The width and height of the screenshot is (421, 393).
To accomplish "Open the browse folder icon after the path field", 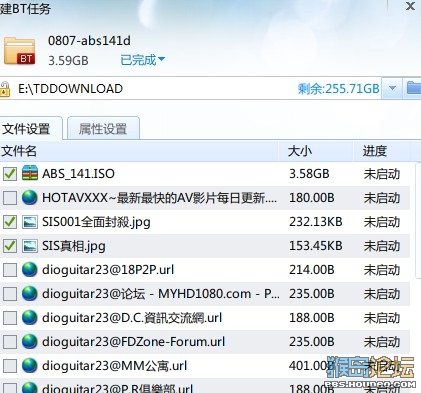I will coord(414,88).
